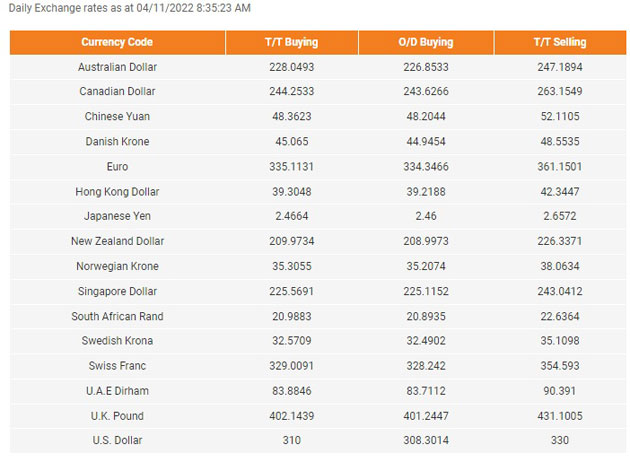Select the Singapore Dollar row label
Image resolution: width=630 pixels, height=462 pixels.
pyautogui.click(x=117, y=291)
